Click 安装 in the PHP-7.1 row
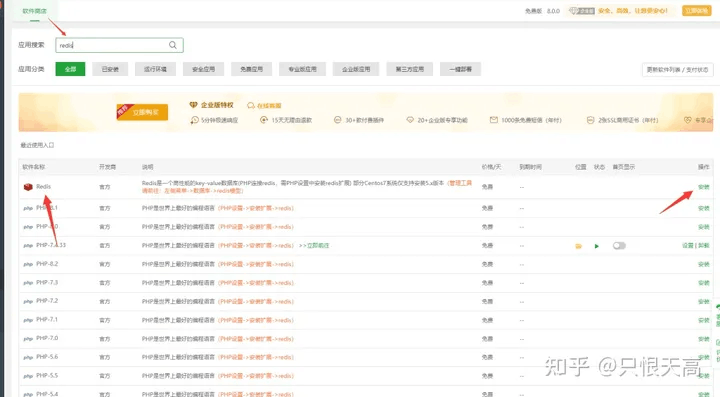 coord(703,320)
